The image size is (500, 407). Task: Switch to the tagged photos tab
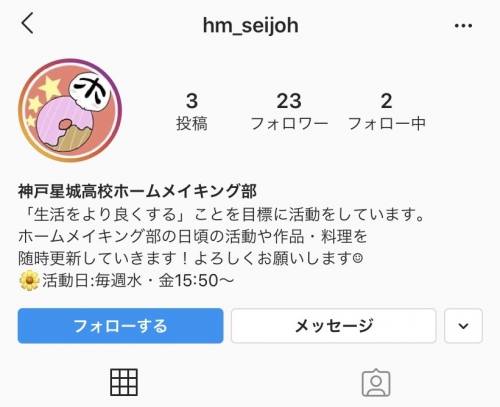click(376, 382)
